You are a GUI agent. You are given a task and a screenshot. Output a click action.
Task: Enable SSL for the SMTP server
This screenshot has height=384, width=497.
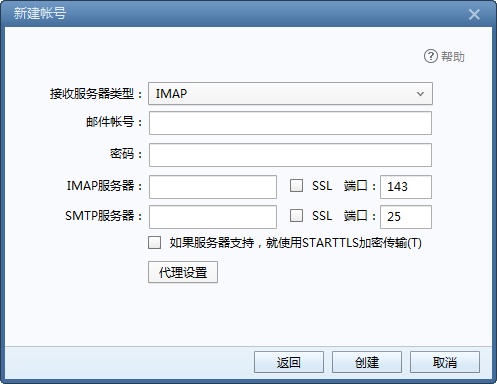tap(296, 216)
